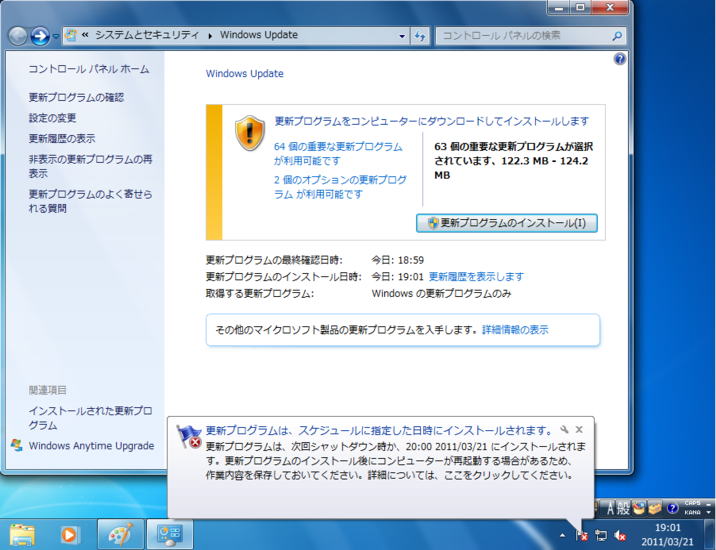
Task: Open インストールされた更新プログラム link
Action: (x=90, y=418)
